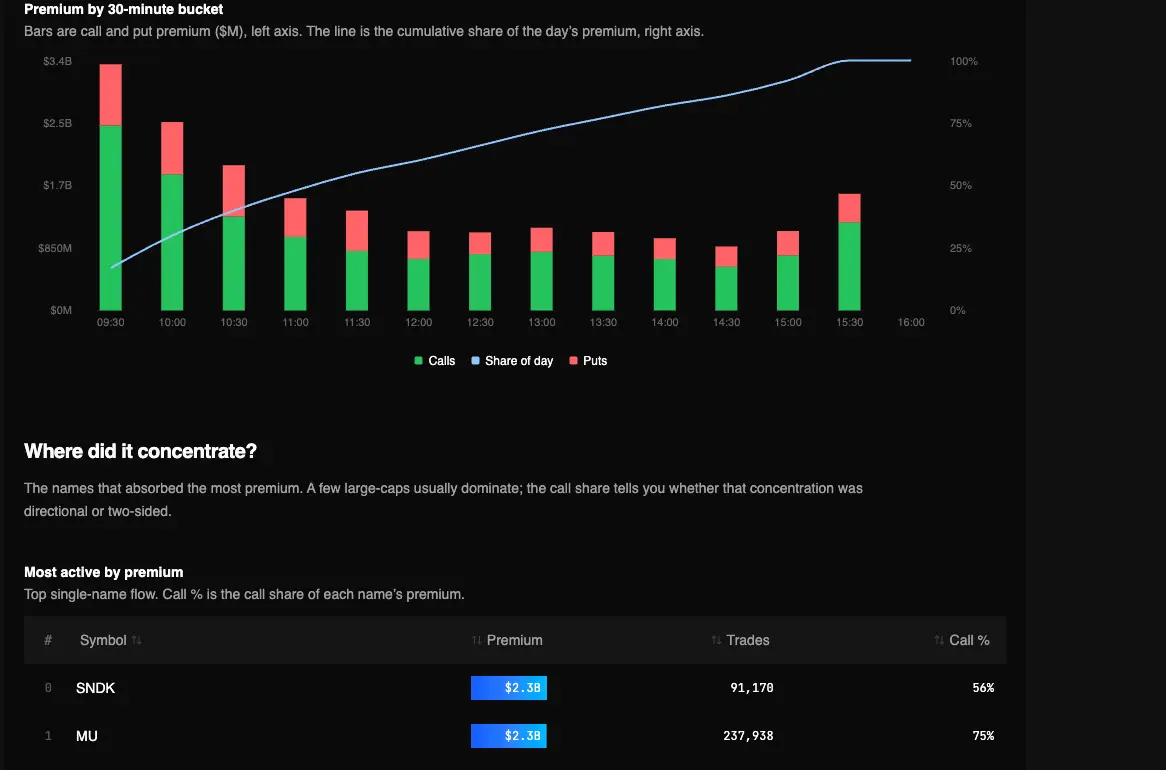1166x770 pixels.
Task: Click the 11:00 bucket bar
Action: pyautogui.click(x=295, y=254)
